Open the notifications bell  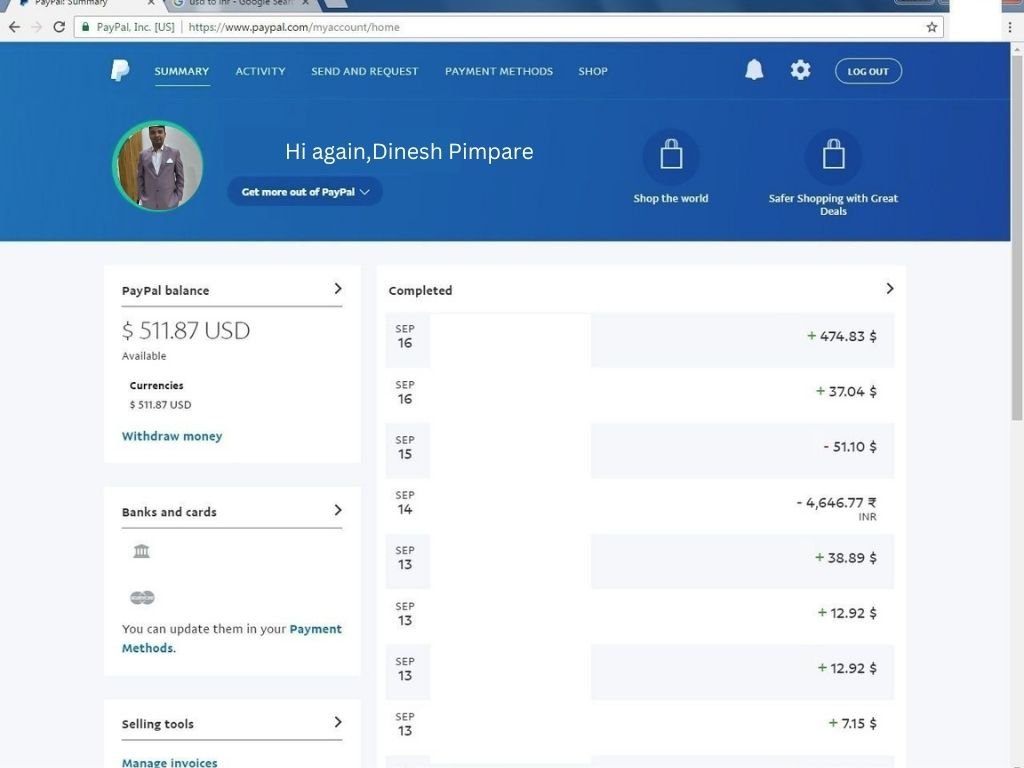[x=754, y=70]
